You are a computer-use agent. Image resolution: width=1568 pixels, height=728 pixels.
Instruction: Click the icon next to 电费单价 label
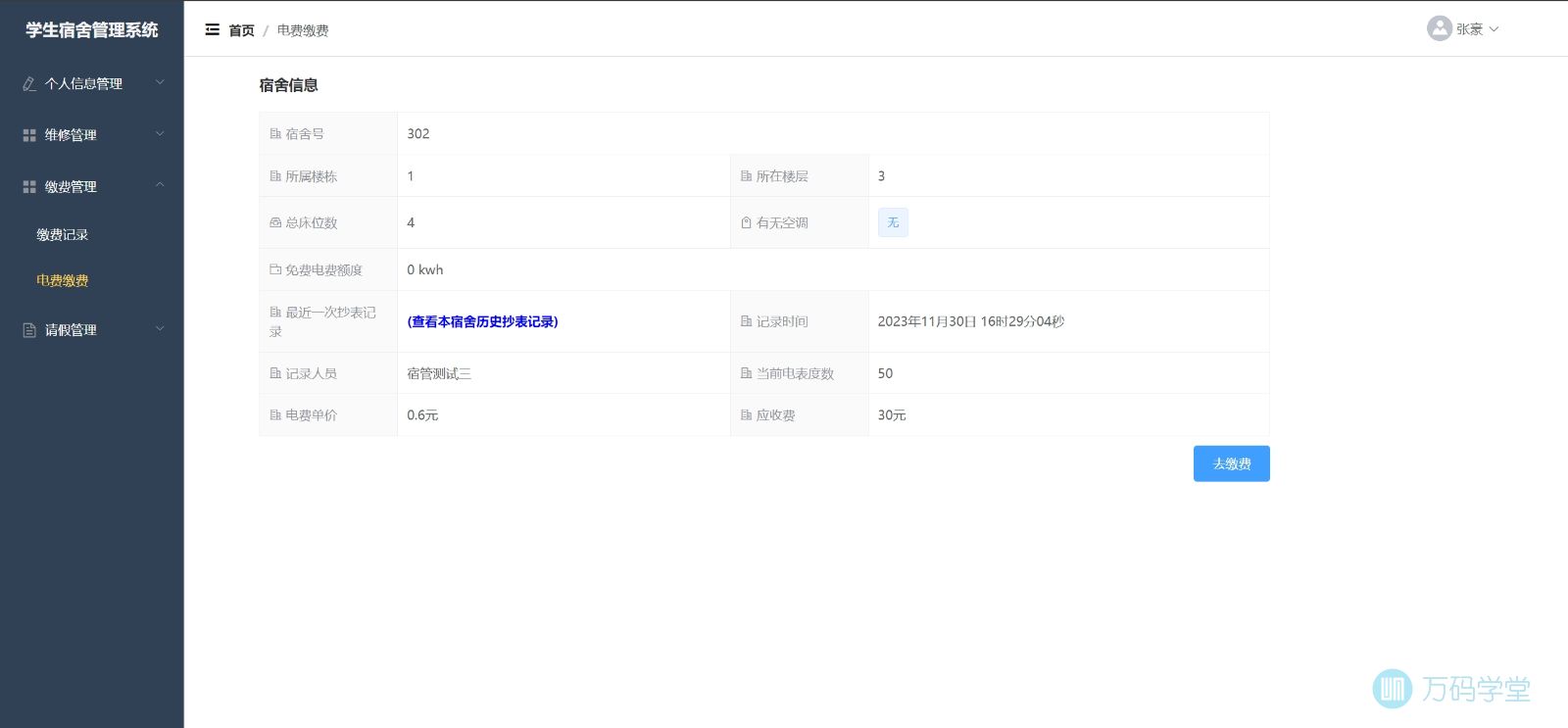pos(275,415)
